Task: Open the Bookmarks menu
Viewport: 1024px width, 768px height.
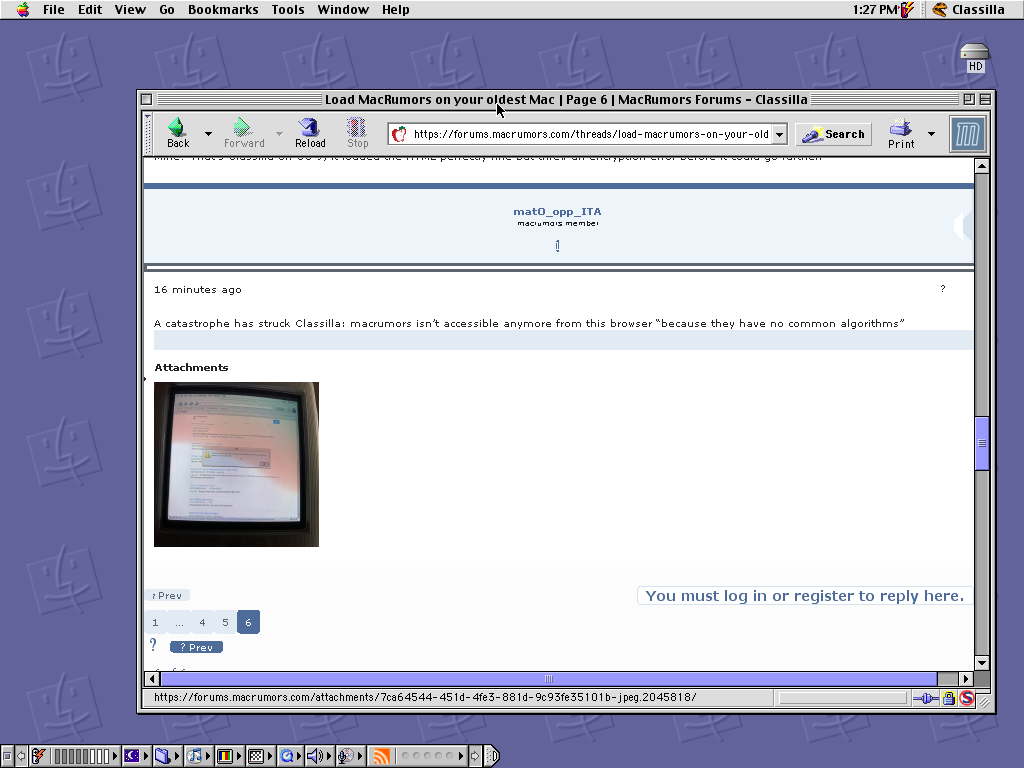Action: coord(223,10)
